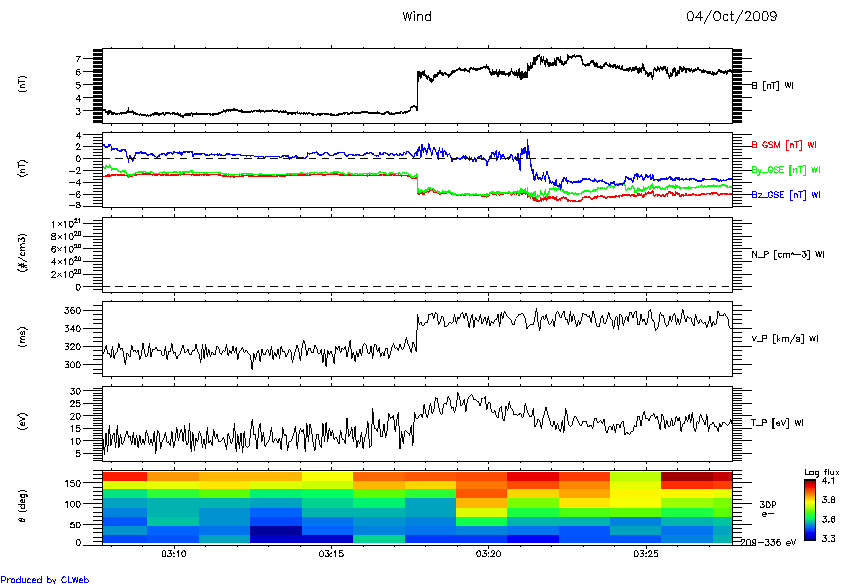This screenshot has height=584, width=864.
Task: Click the "7" tick on B magnitude axis
Action: coord(78,59)
